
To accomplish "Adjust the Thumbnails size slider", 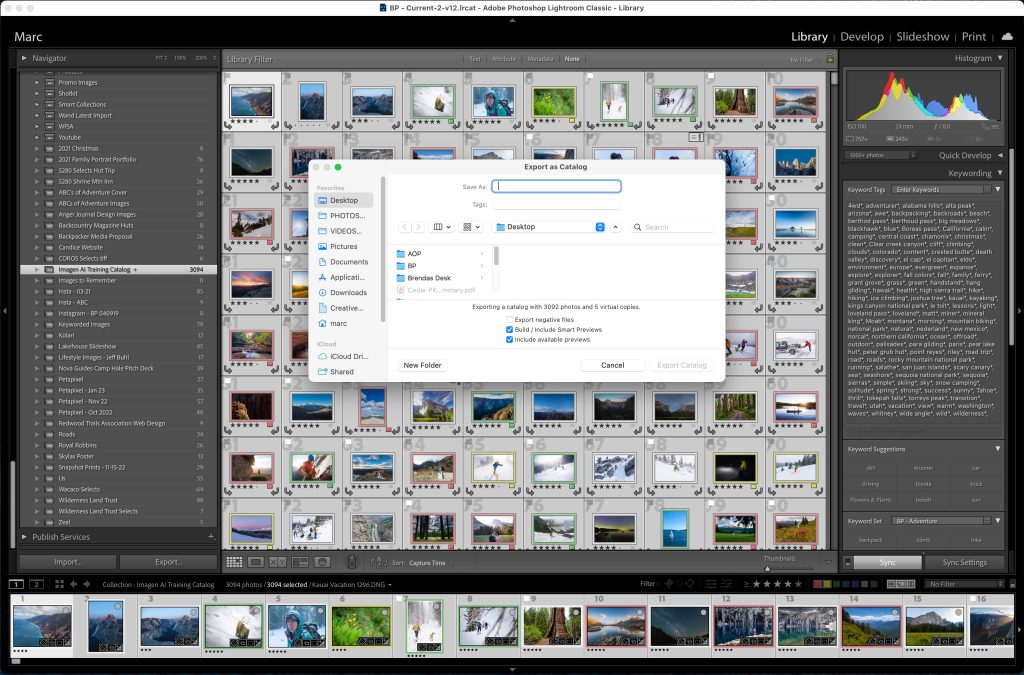I will click(x=767, y=568).
